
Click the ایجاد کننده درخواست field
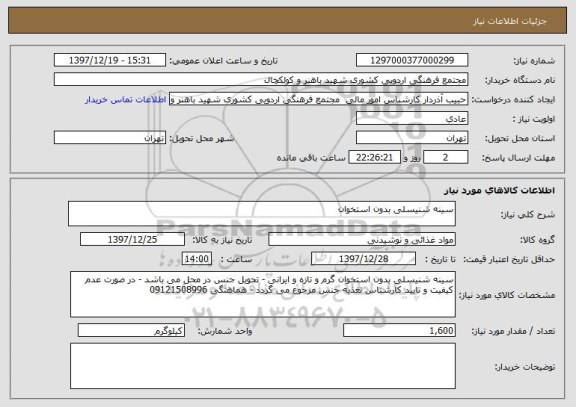pyautogui.click(x=318, y=99)
